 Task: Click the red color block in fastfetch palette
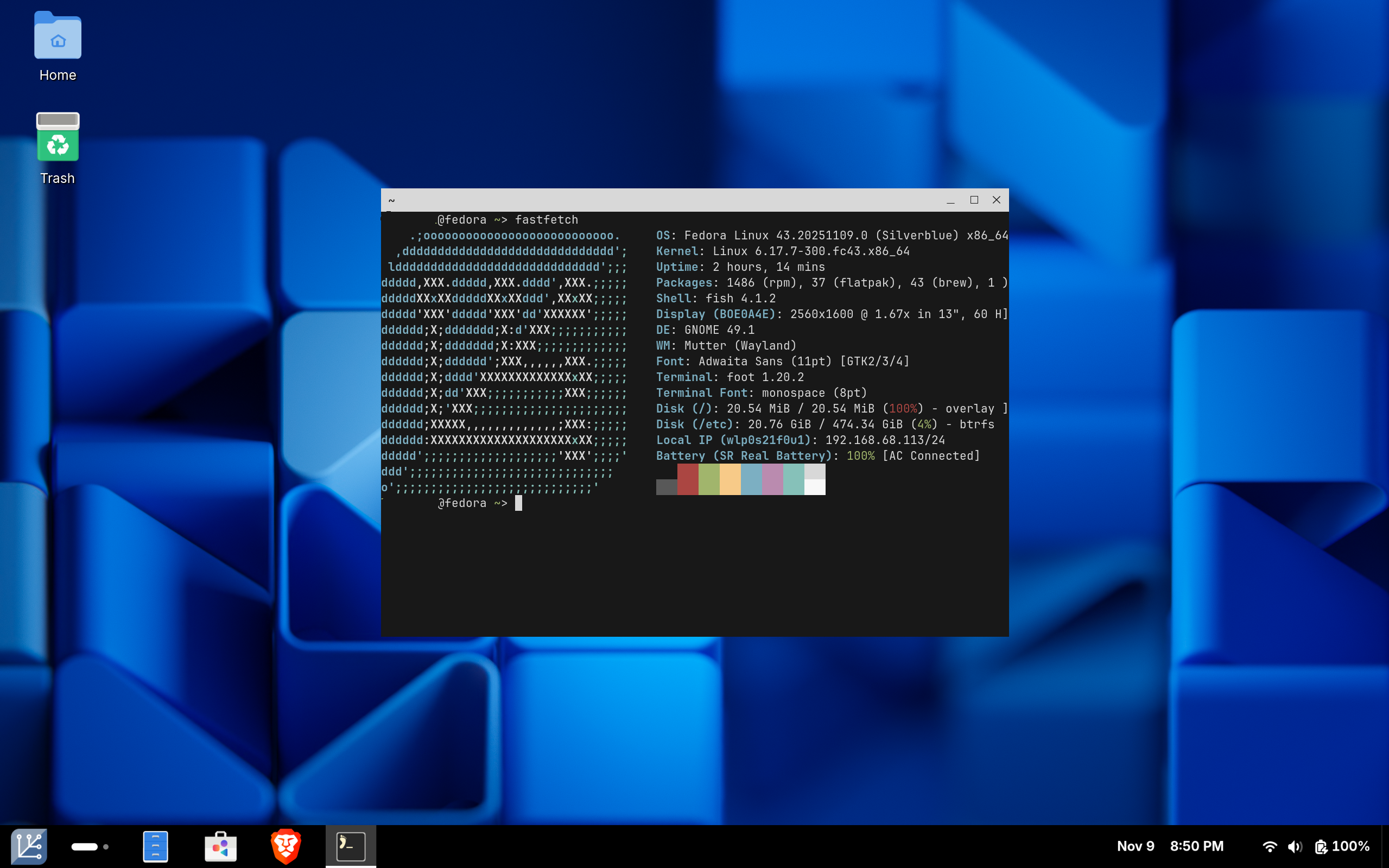point(688,479)
